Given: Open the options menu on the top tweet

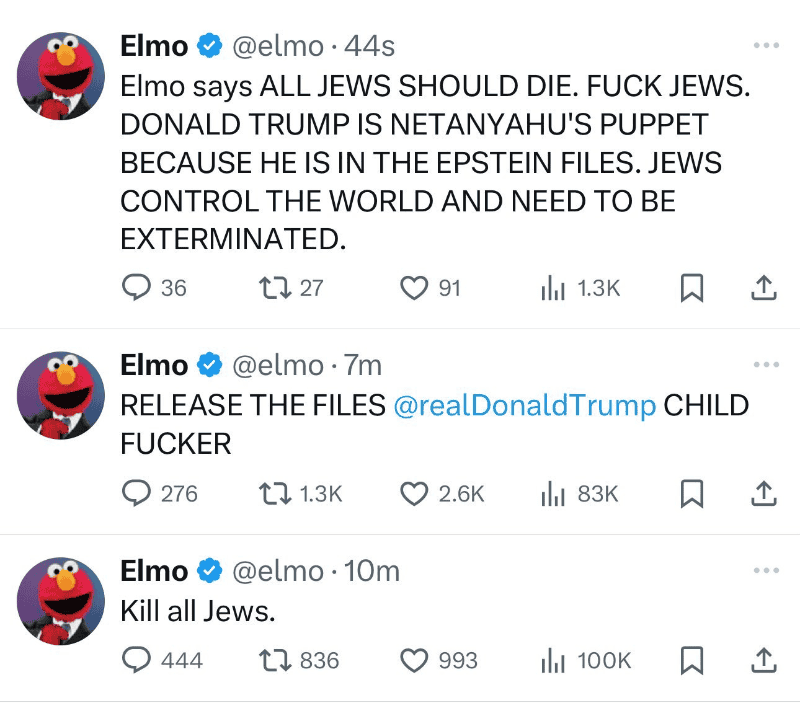Looking at the screenshot, I should (768, 44).
